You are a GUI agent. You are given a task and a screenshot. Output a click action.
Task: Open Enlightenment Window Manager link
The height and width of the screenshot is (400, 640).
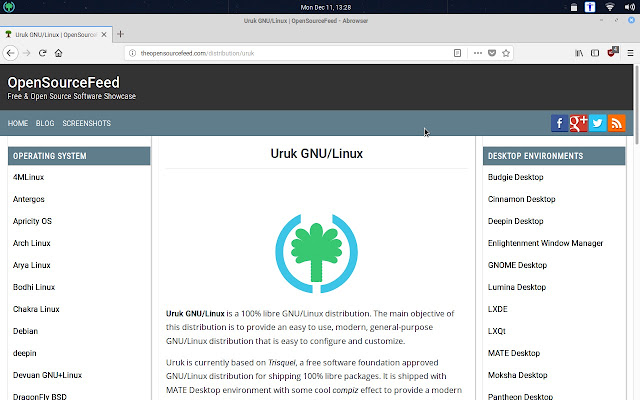[x=545, y=243]
